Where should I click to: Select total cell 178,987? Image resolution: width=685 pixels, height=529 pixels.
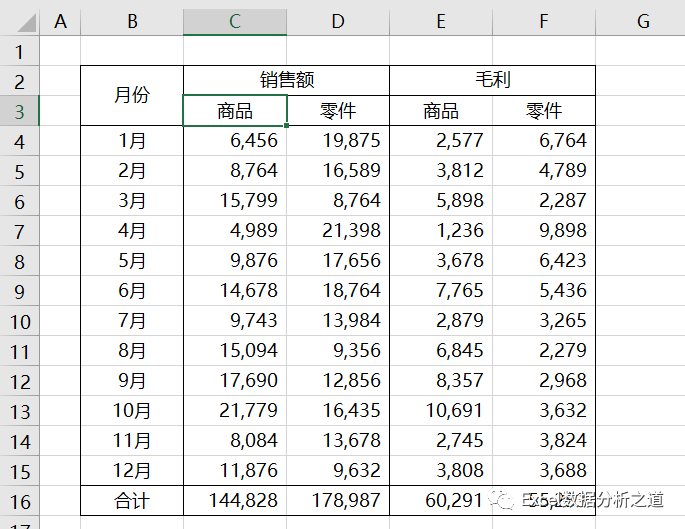338,501
